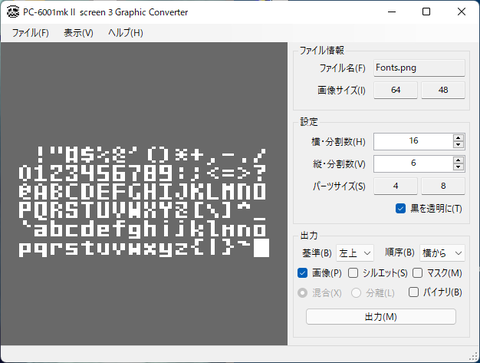Open the 表示(V) menu
The image size is (480, 363).
tap(78, 33)
